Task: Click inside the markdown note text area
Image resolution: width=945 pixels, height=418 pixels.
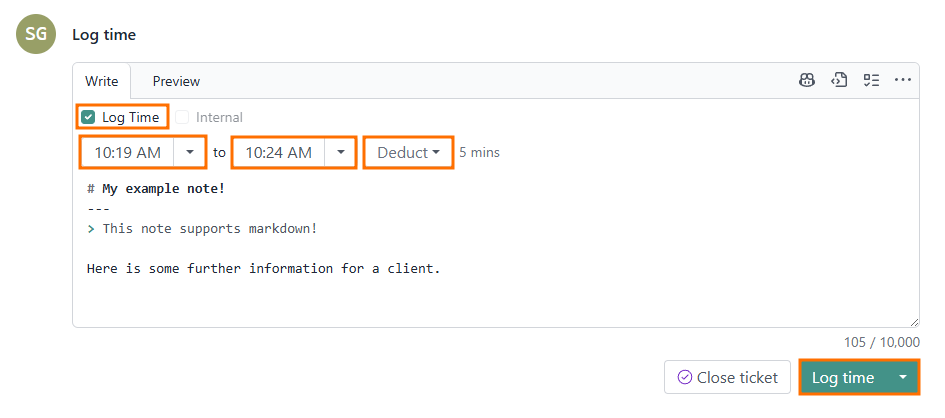Action: coord(495,290)
